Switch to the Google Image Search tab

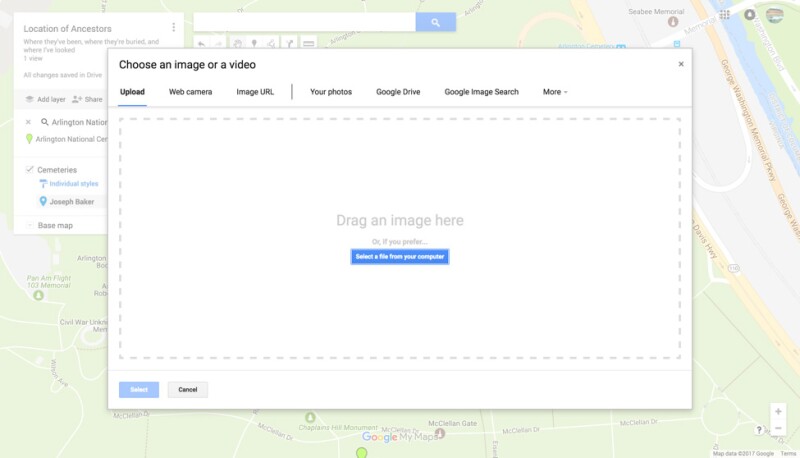[481, 92]
